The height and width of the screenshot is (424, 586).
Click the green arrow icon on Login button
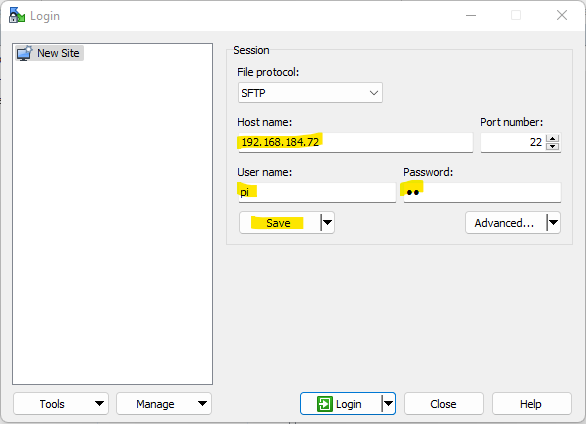point(324,404)
